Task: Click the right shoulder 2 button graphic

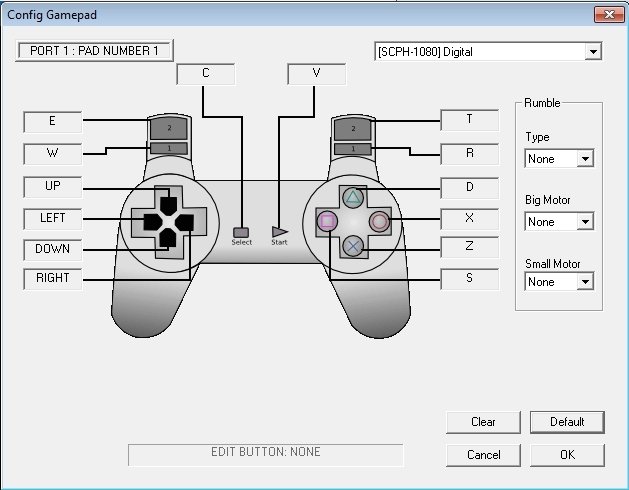Action: [x=353, y=128]
